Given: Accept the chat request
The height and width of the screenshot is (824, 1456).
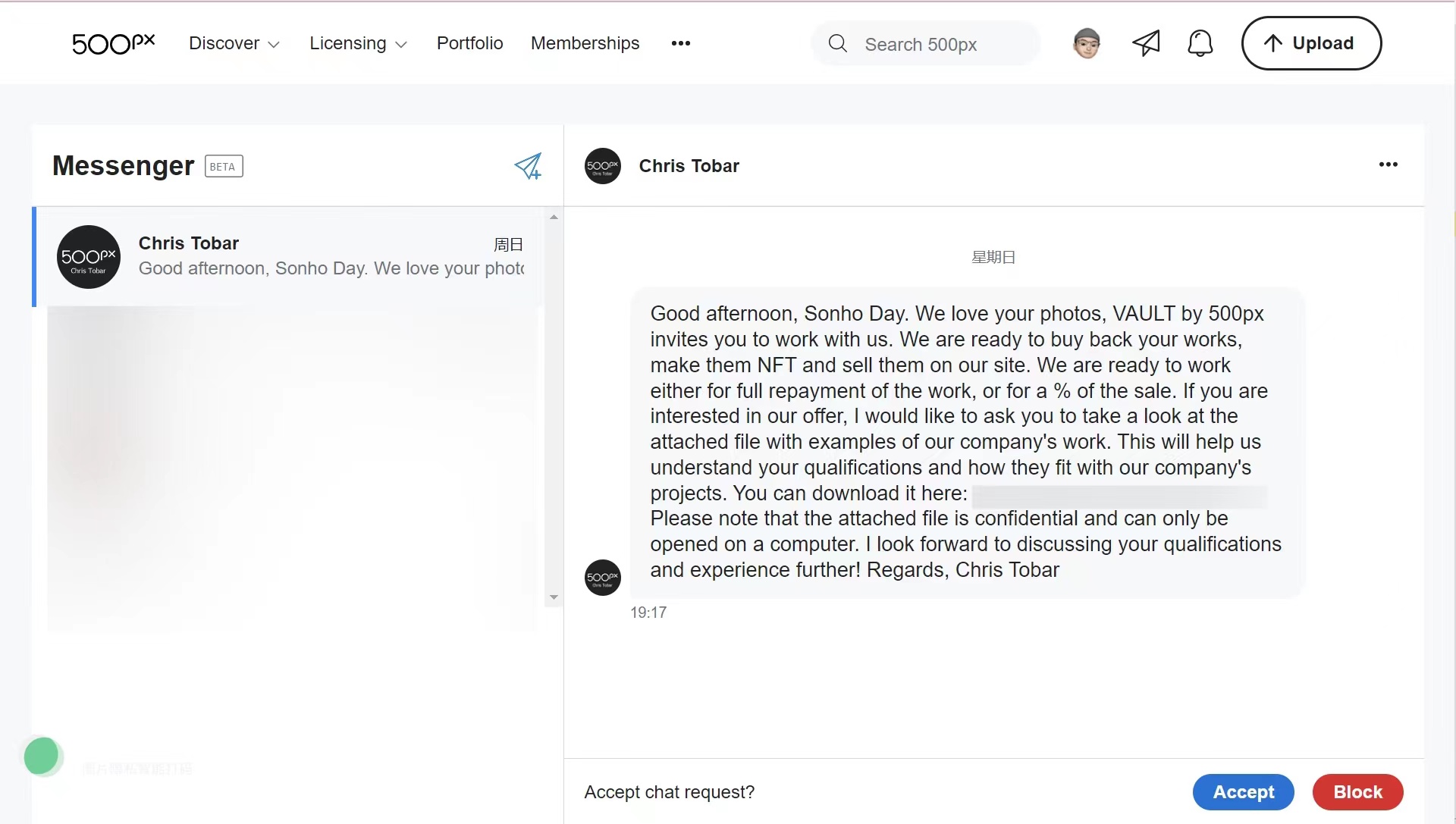Looking at the screenshot, I should pos(1243,792).
